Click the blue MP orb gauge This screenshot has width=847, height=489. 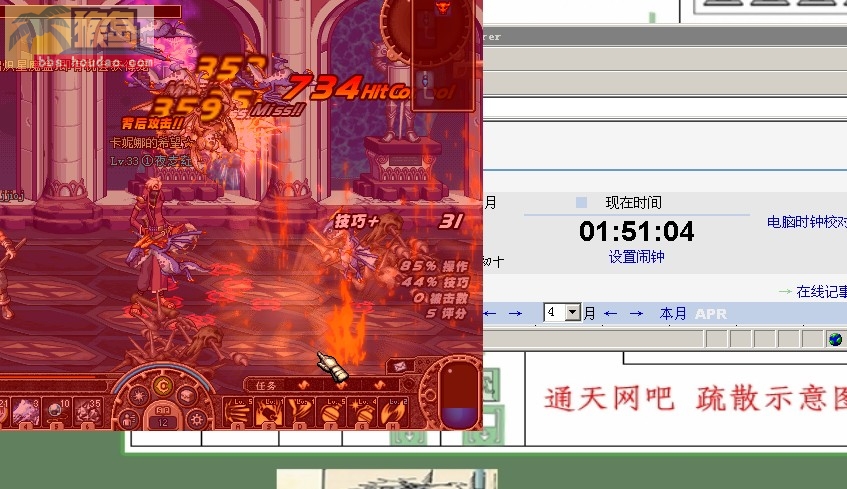pos(459,394)
